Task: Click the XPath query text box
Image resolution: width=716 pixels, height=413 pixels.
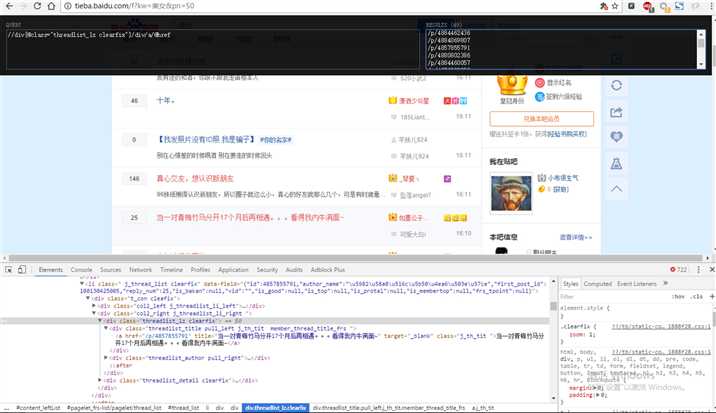Action: click(212, 49)
